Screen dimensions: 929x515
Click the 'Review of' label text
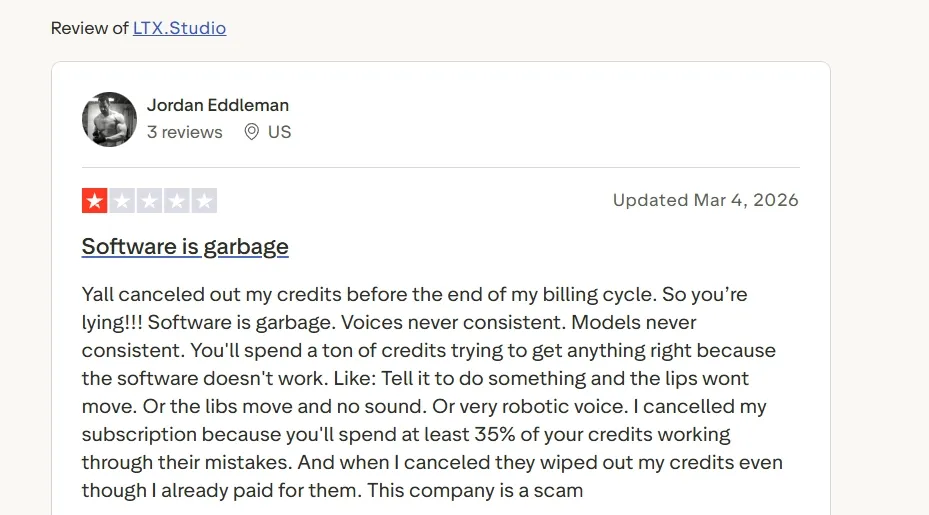[89, 28]
